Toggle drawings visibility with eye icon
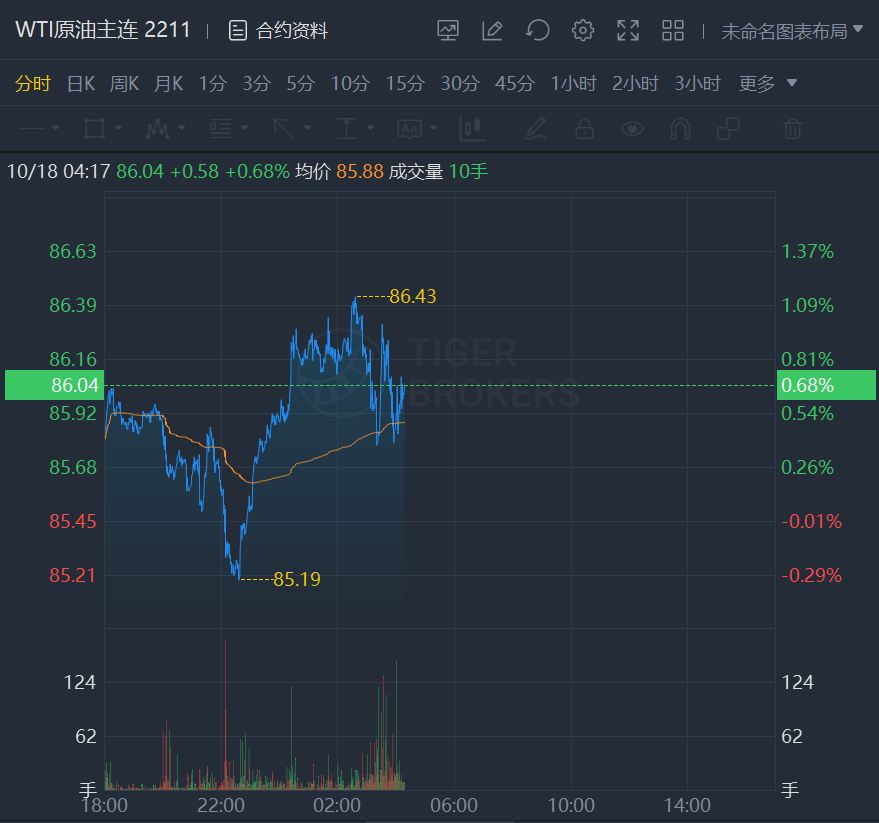The image size is (879, 823). 632,128
